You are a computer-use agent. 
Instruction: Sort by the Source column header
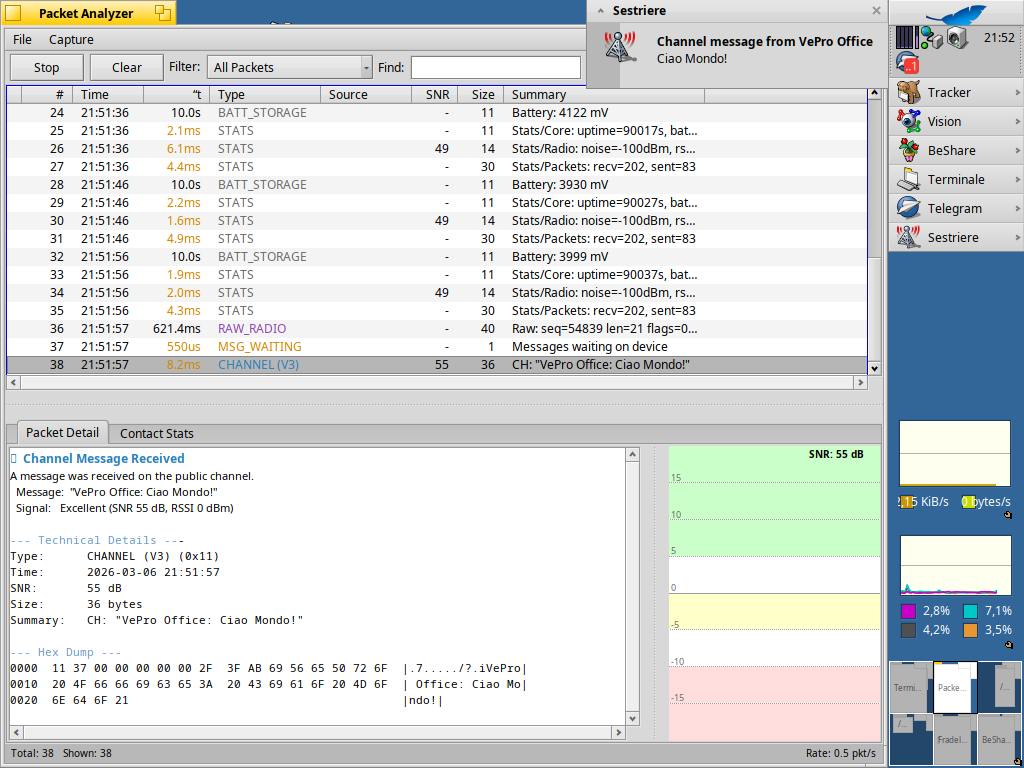[x=366, y=95]
